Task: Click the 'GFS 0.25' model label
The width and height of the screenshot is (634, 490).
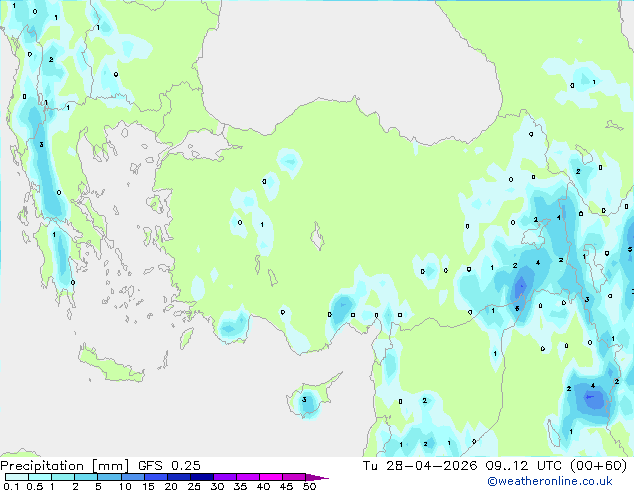Action: 169,466
